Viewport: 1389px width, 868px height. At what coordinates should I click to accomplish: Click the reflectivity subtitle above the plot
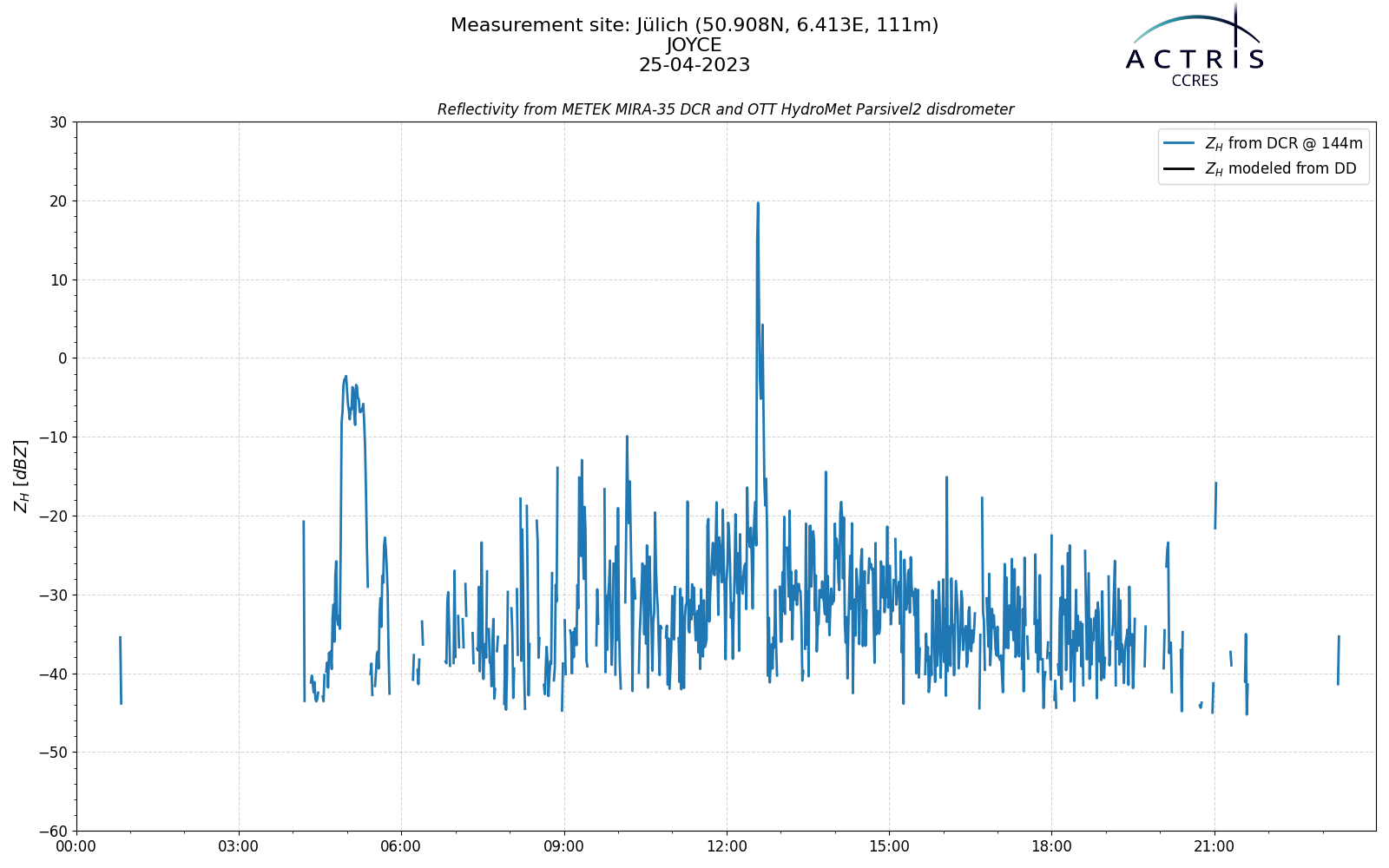726,109
